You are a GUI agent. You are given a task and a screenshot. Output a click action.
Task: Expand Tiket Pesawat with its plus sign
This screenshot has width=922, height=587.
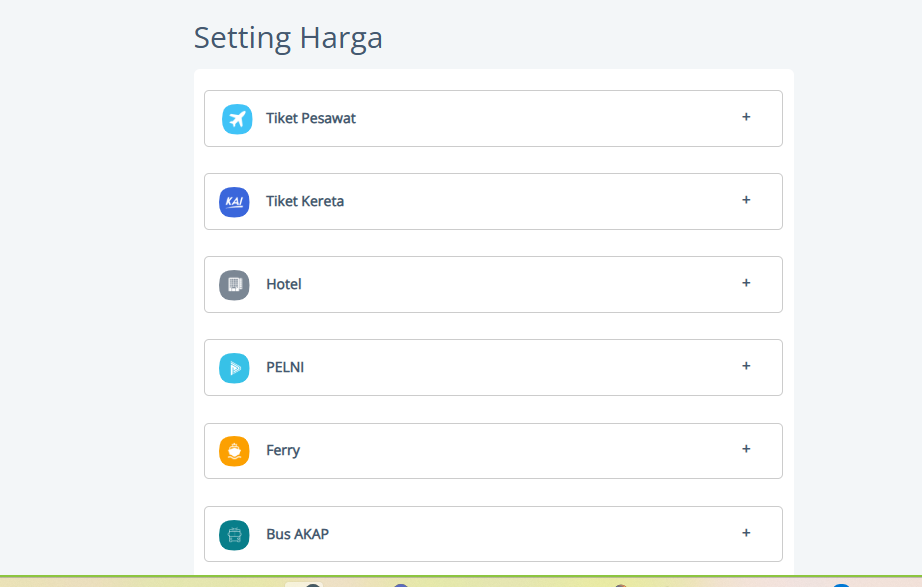tap(746, 117)
